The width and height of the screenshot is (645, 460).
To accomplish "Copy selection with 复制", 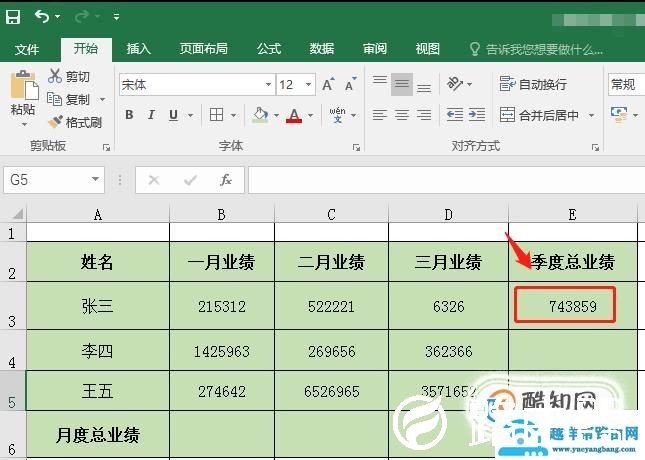I will coord(68,99).
